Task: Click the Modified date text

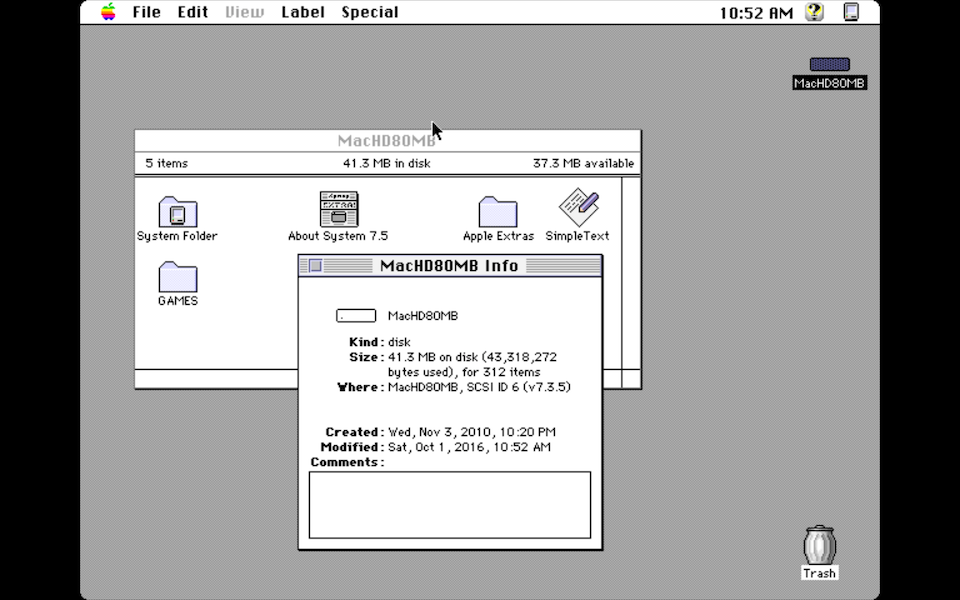Action: [x=470, y=447]
